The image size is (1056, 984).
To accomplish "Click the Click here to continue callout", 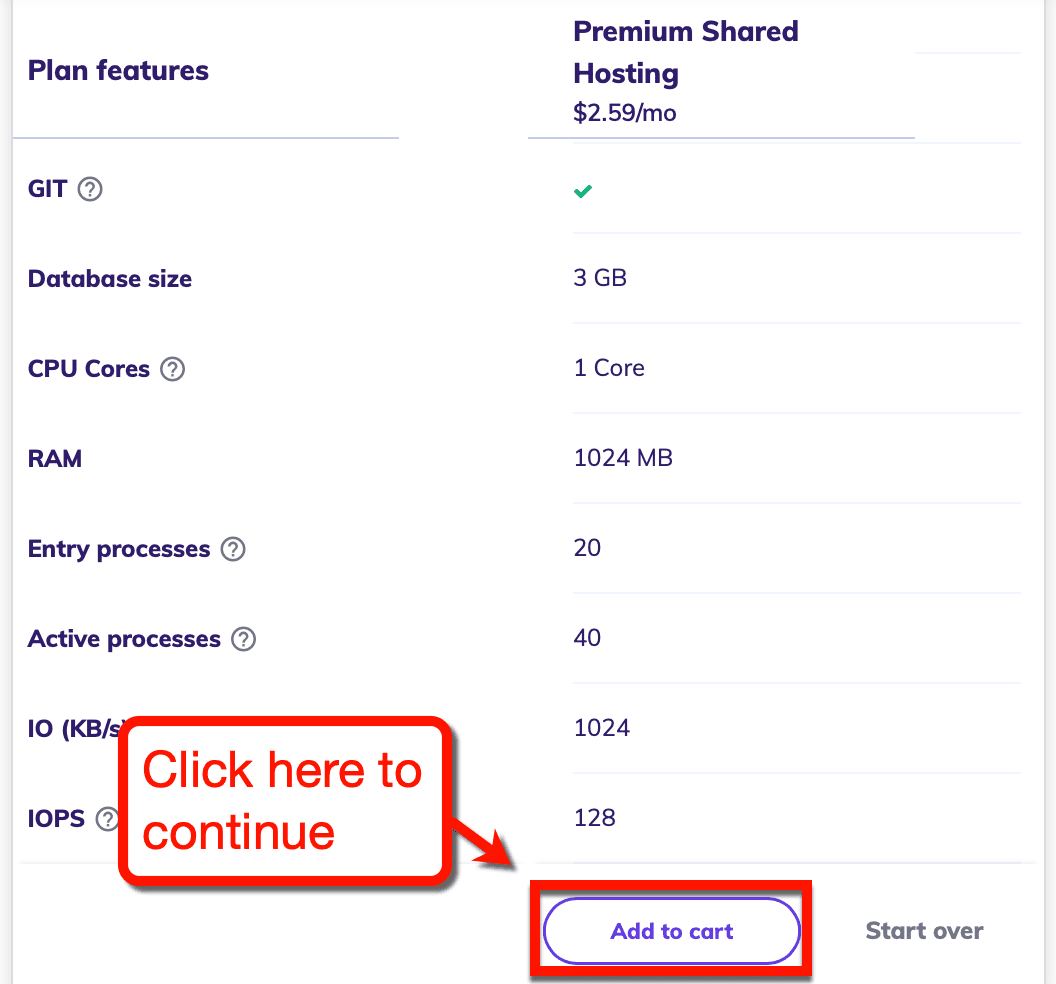I will [x=283, y=798].
